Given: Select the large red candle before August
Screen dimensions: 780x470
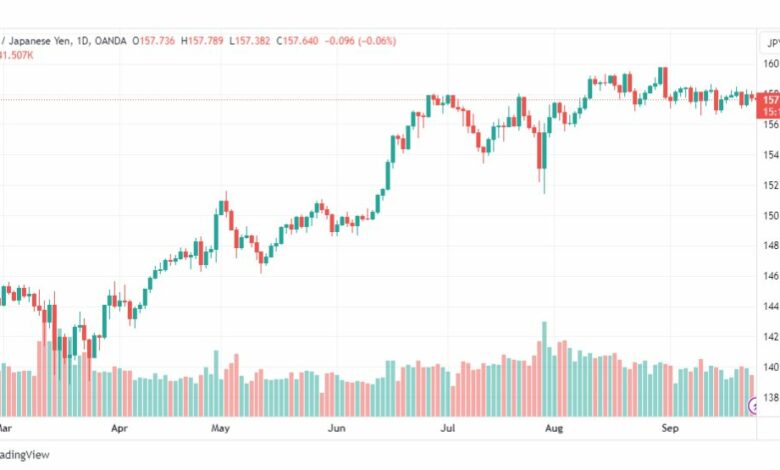Looking at the screenshot, I should pos(539,151).
